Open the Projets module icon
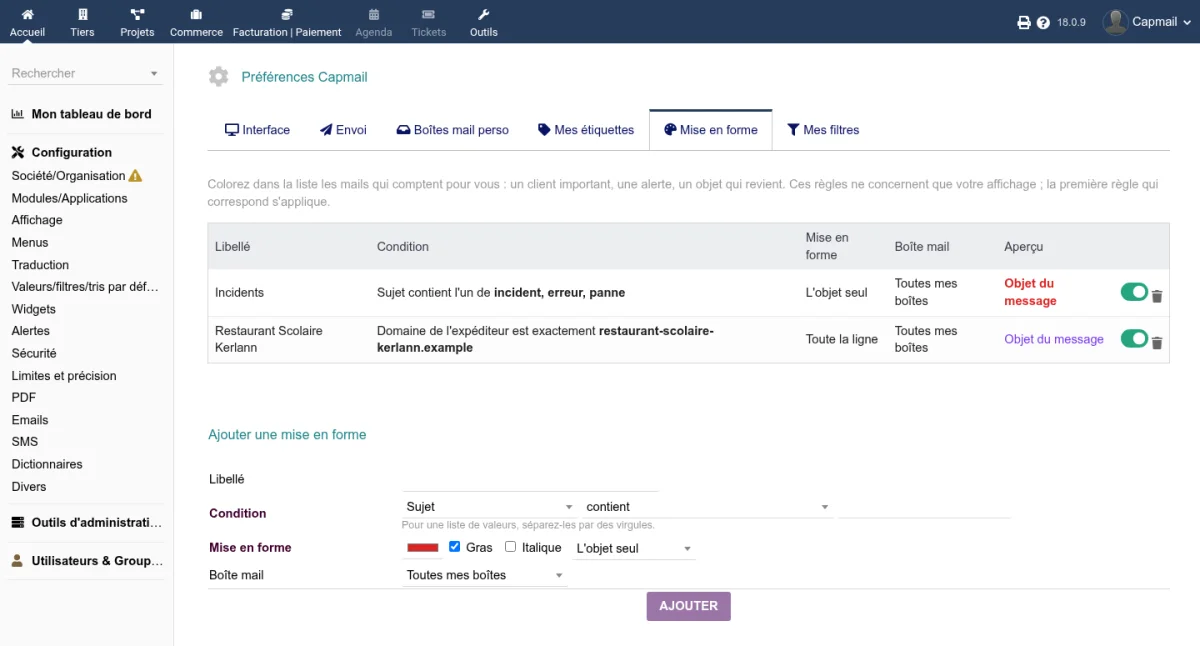Screen dimensions: 1200x646 pyautogui.click(x=137, y=15)
